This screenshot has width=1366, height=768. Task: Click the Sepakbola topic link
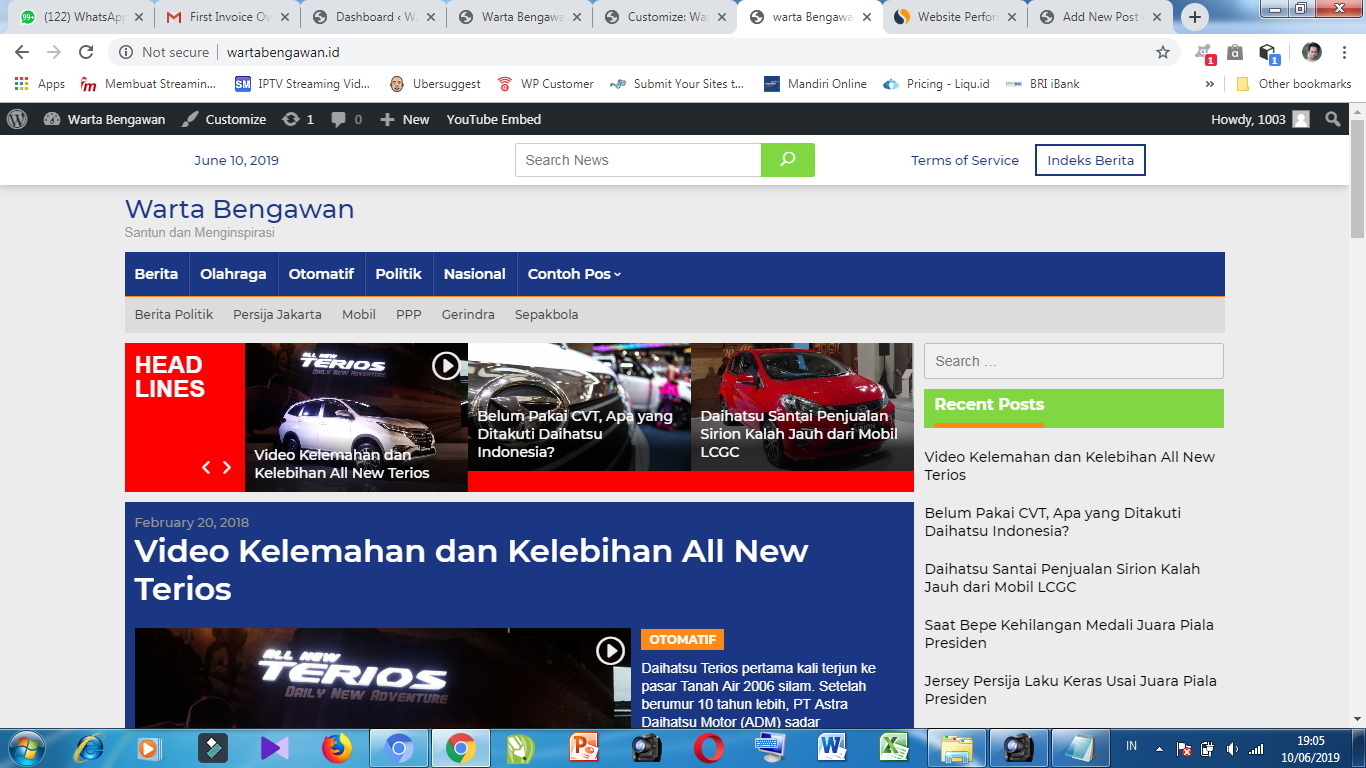547,314
